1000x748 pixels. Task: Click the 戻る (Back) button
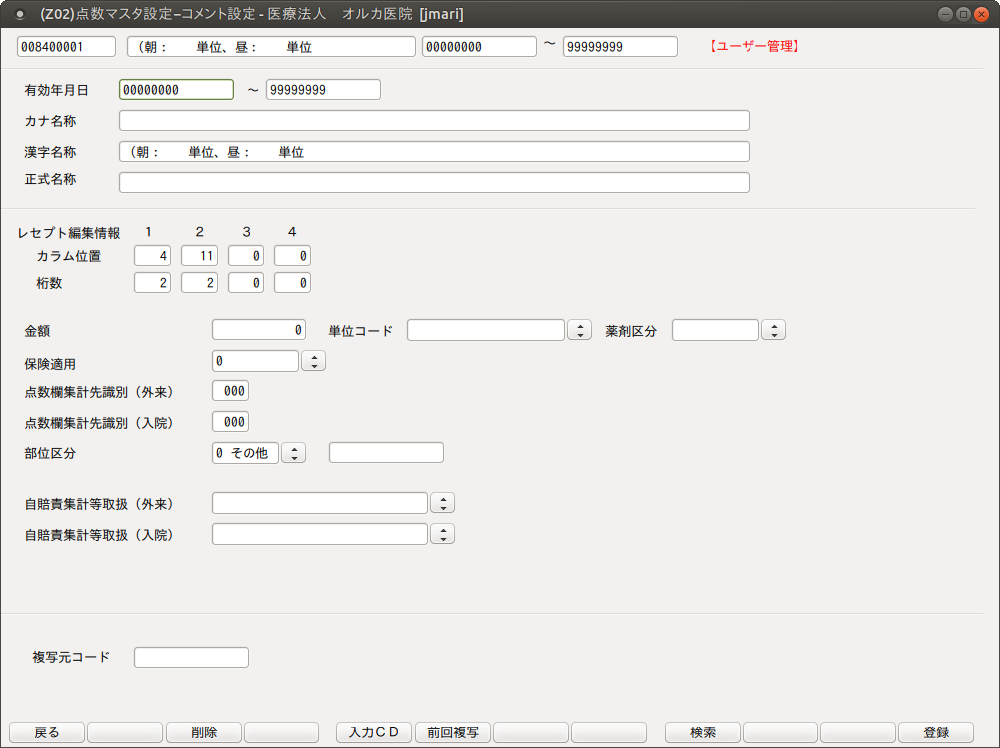tap(47, 732)
